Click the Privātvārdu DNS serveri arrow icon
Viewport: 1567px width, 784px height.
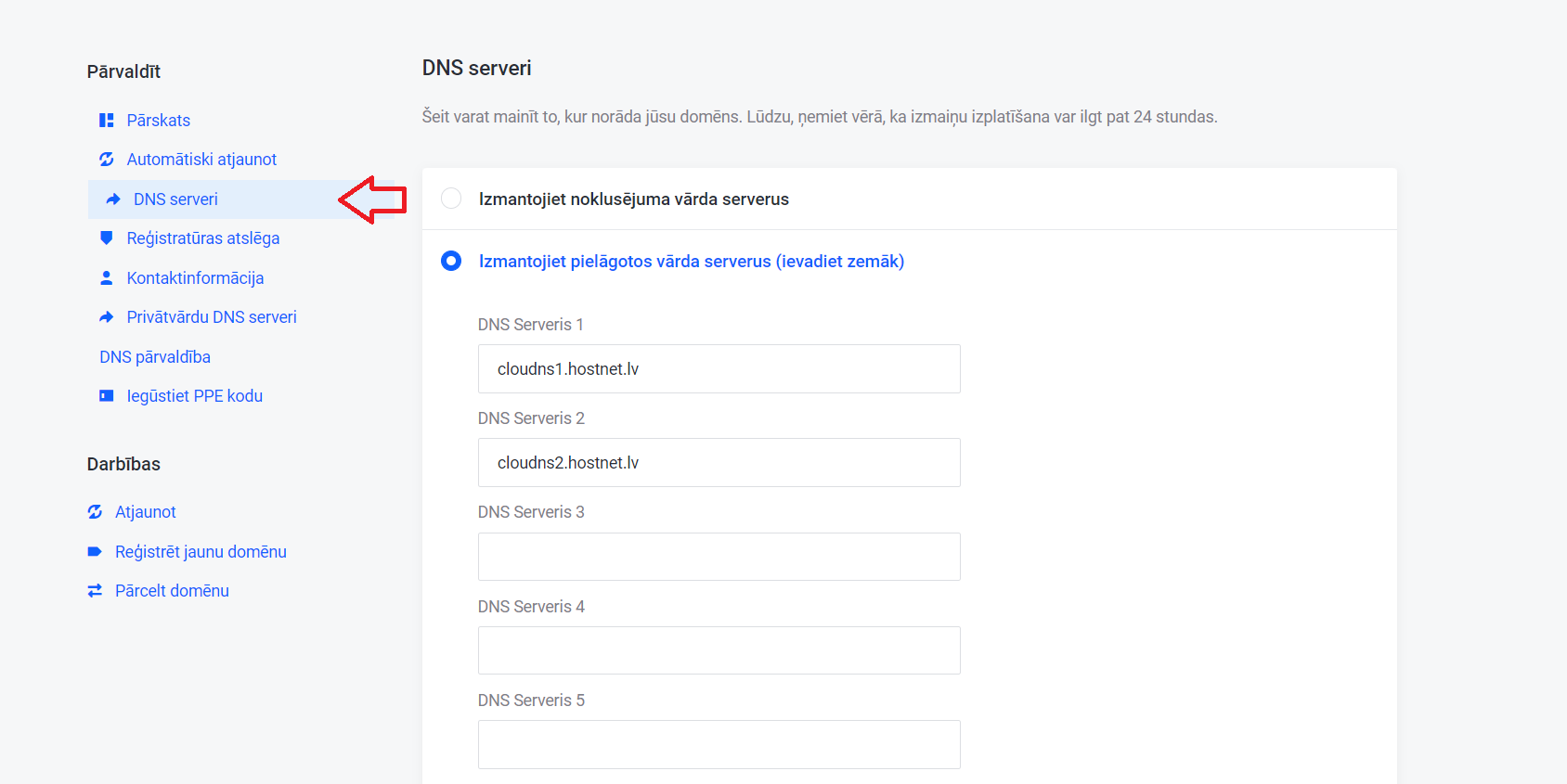pos(107,317)
